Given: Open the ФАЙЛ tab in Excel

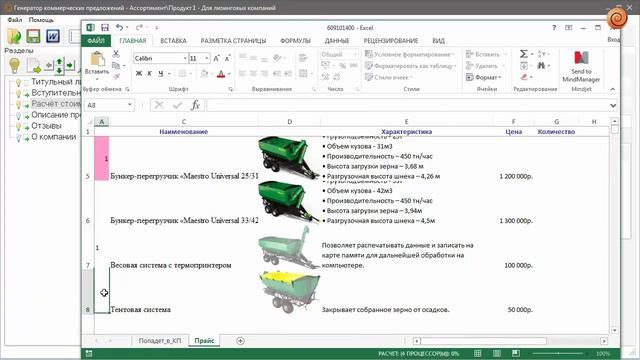Looking at the screenshot, I should point(96,41).
